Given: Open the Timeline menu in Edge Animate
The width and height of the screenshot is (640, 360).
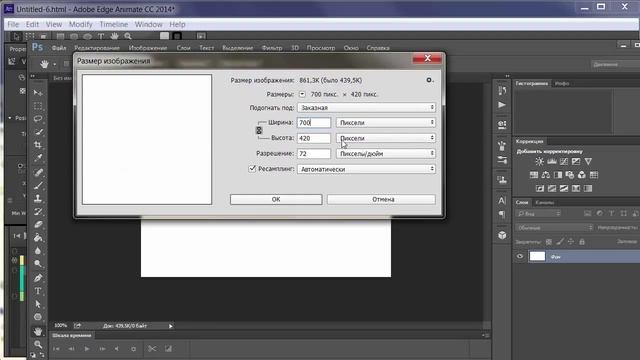Looking at the screenshot, I should click(114, 24).
